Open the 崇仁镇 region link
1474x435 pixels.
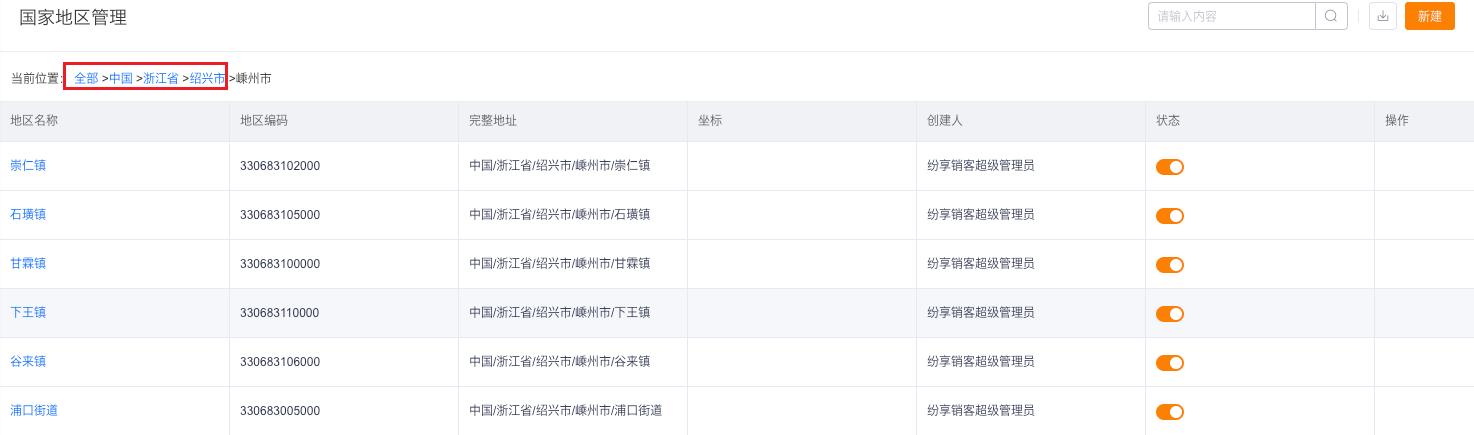28,165
